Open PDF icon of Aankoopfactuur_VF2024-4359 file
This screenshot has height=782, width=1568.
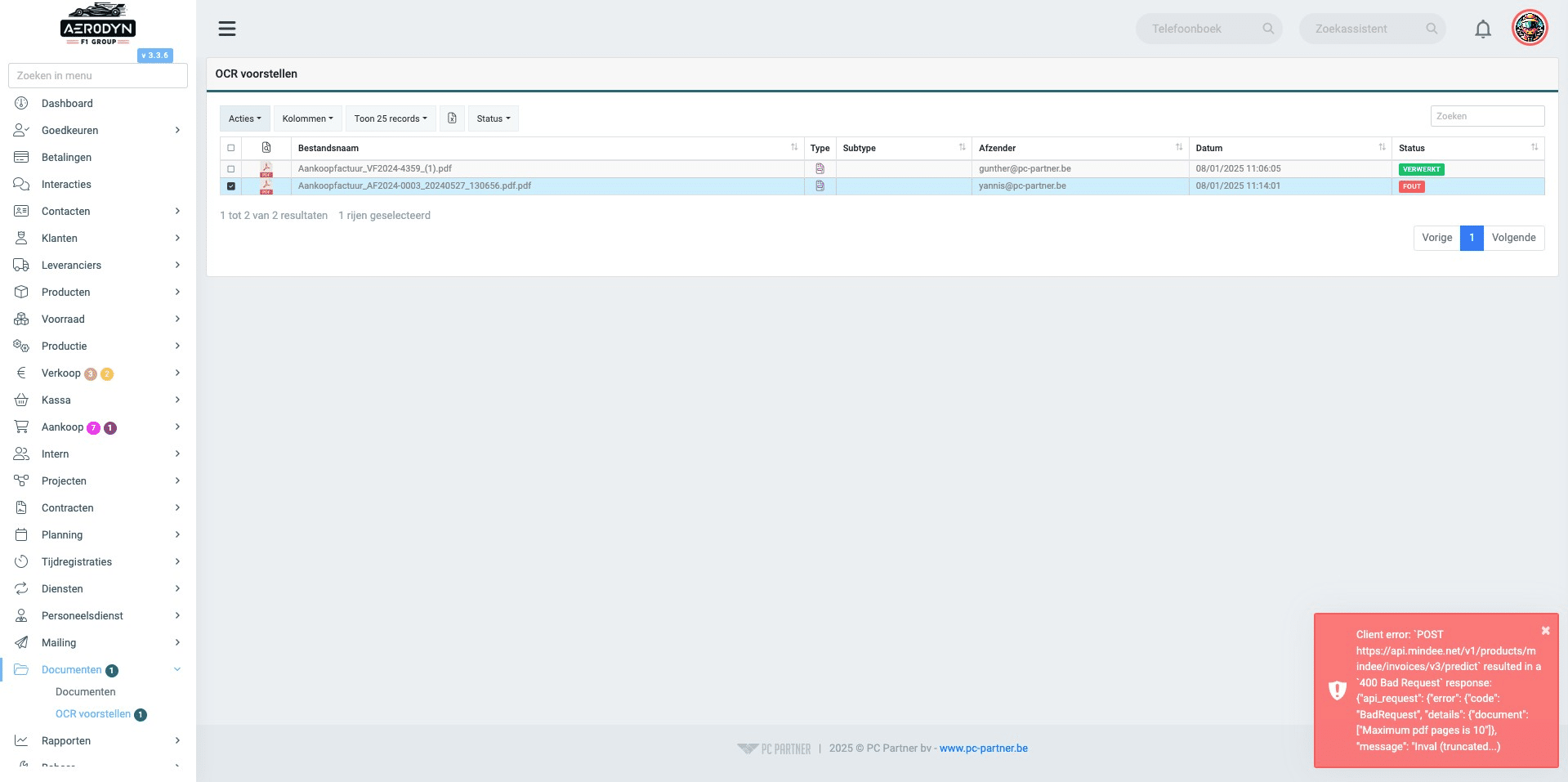(x=266, y=169)
